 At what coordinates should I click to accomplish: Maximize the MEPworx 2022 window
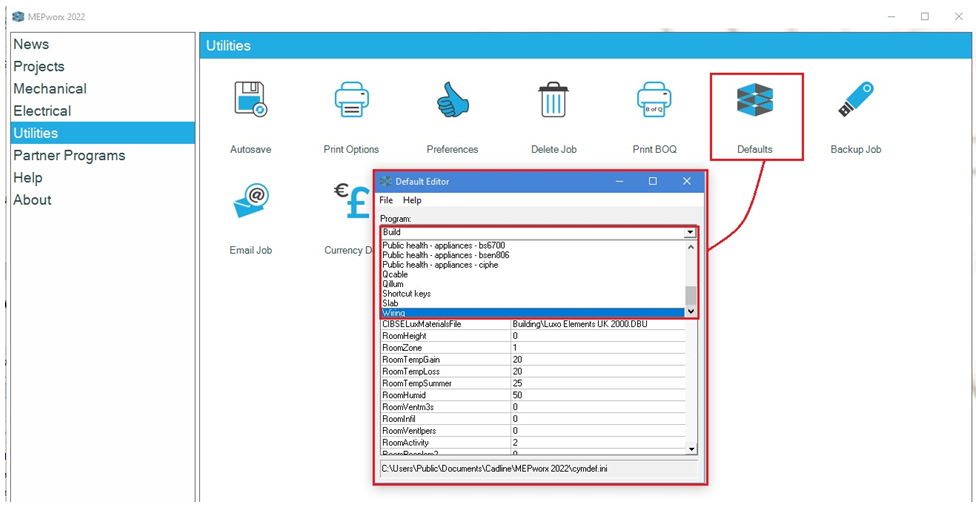[925, 17]
